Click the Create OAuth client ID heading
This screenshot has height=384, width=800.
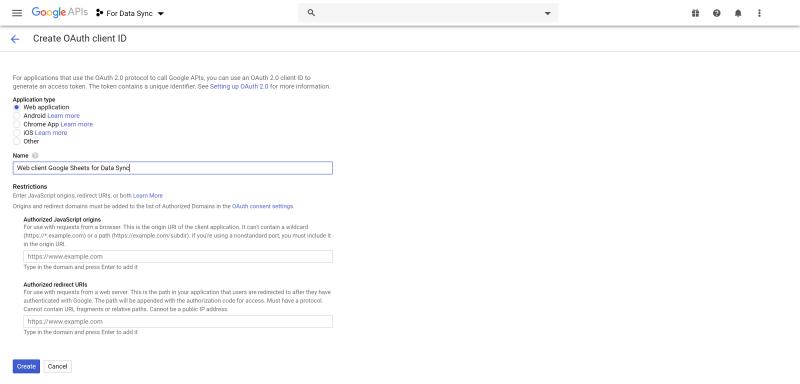(80, 38)
